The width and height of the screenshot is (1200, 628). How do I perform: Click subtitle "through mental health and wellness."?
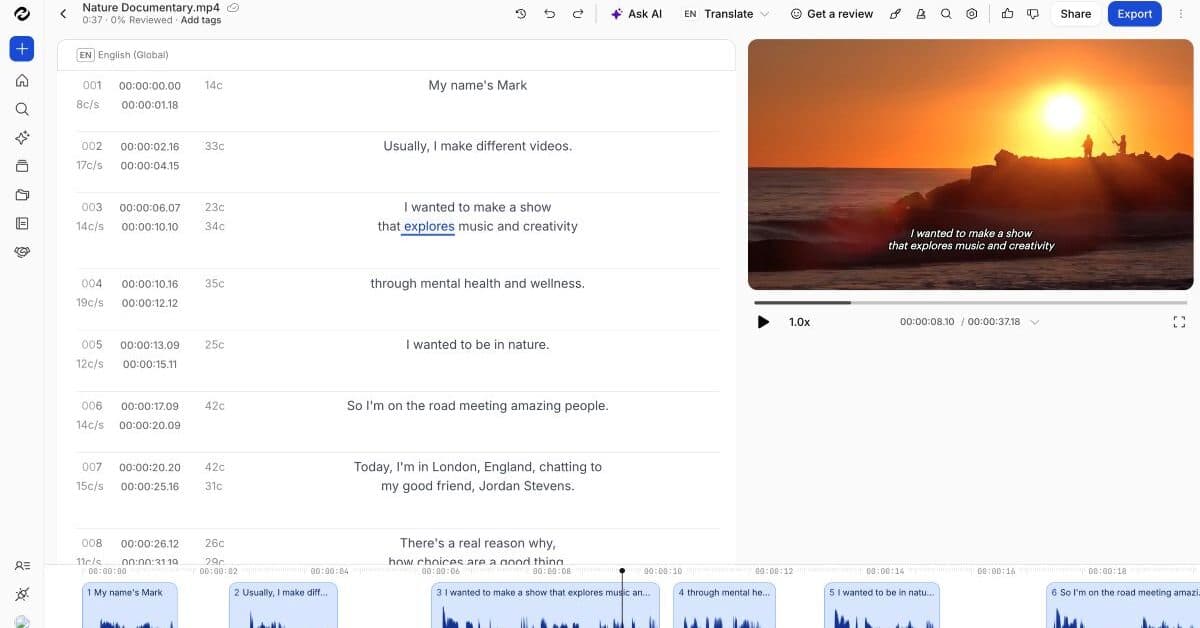coord(478,283)
